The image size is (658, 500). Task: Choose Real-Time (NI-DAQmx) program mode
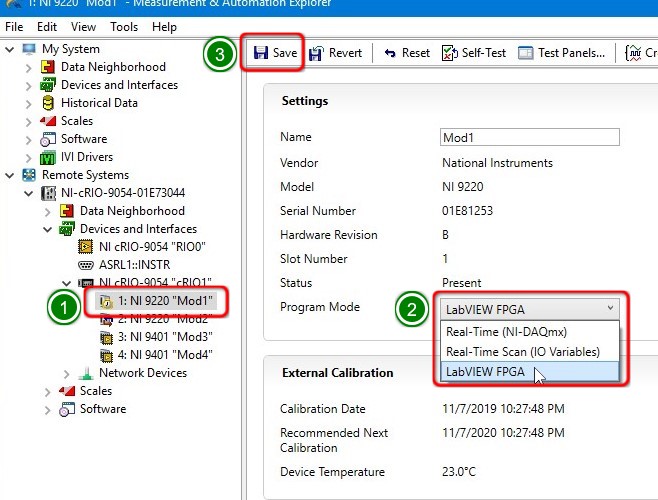(x=530, y=332)
